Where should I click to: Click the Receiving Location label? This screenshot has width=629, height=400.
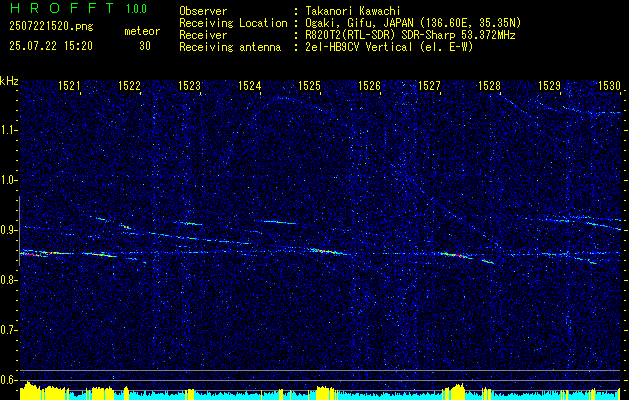coord(233,23)
